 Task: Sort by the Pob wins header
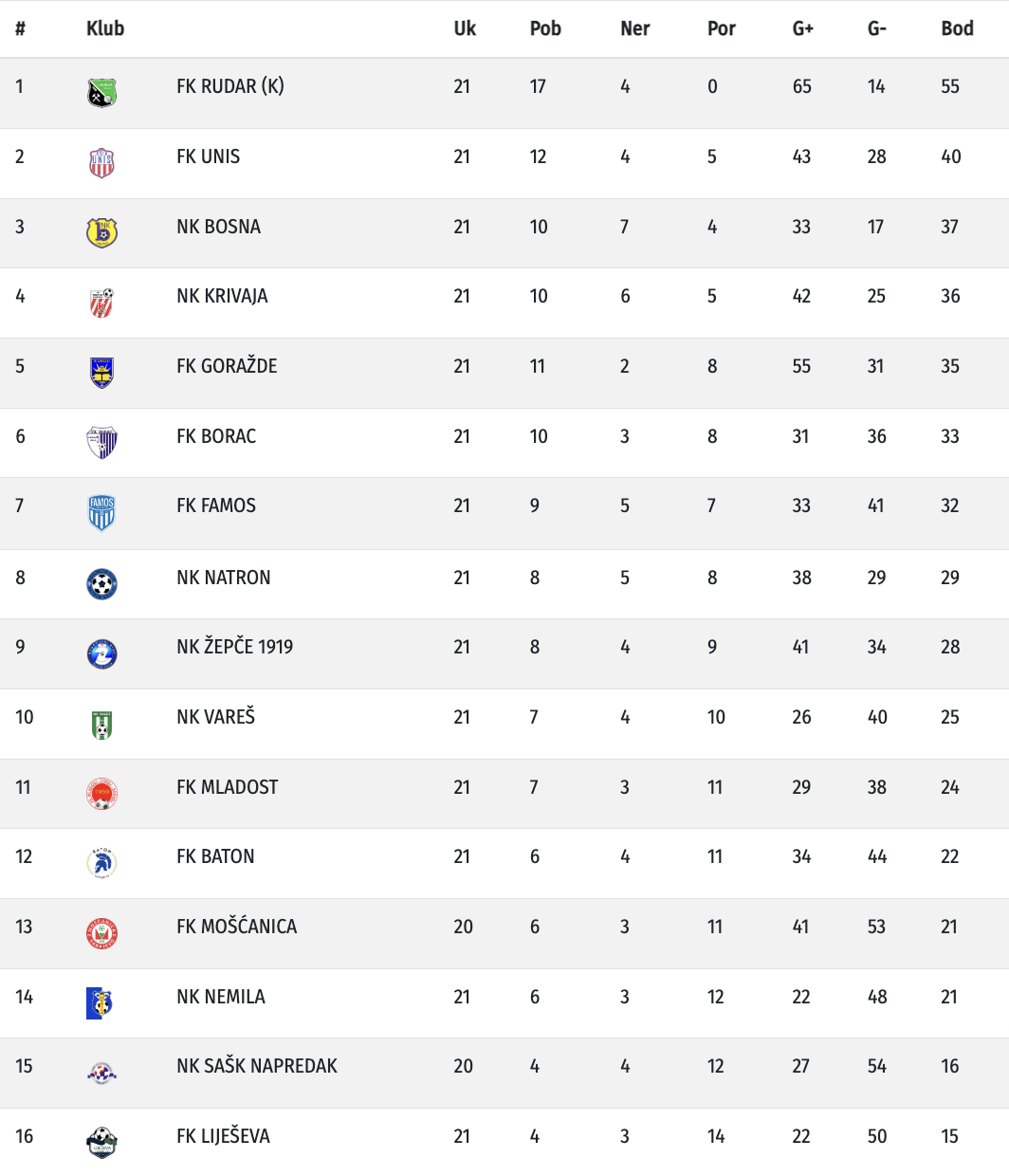[545, 28]
